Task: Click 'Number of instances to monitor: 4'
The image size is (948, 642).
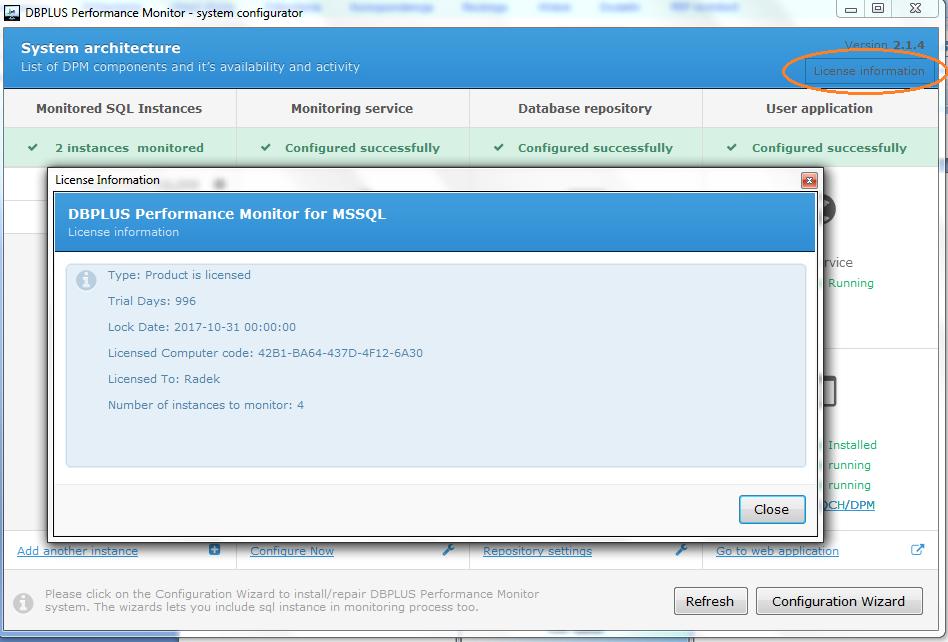Action: tap(206, 405)
